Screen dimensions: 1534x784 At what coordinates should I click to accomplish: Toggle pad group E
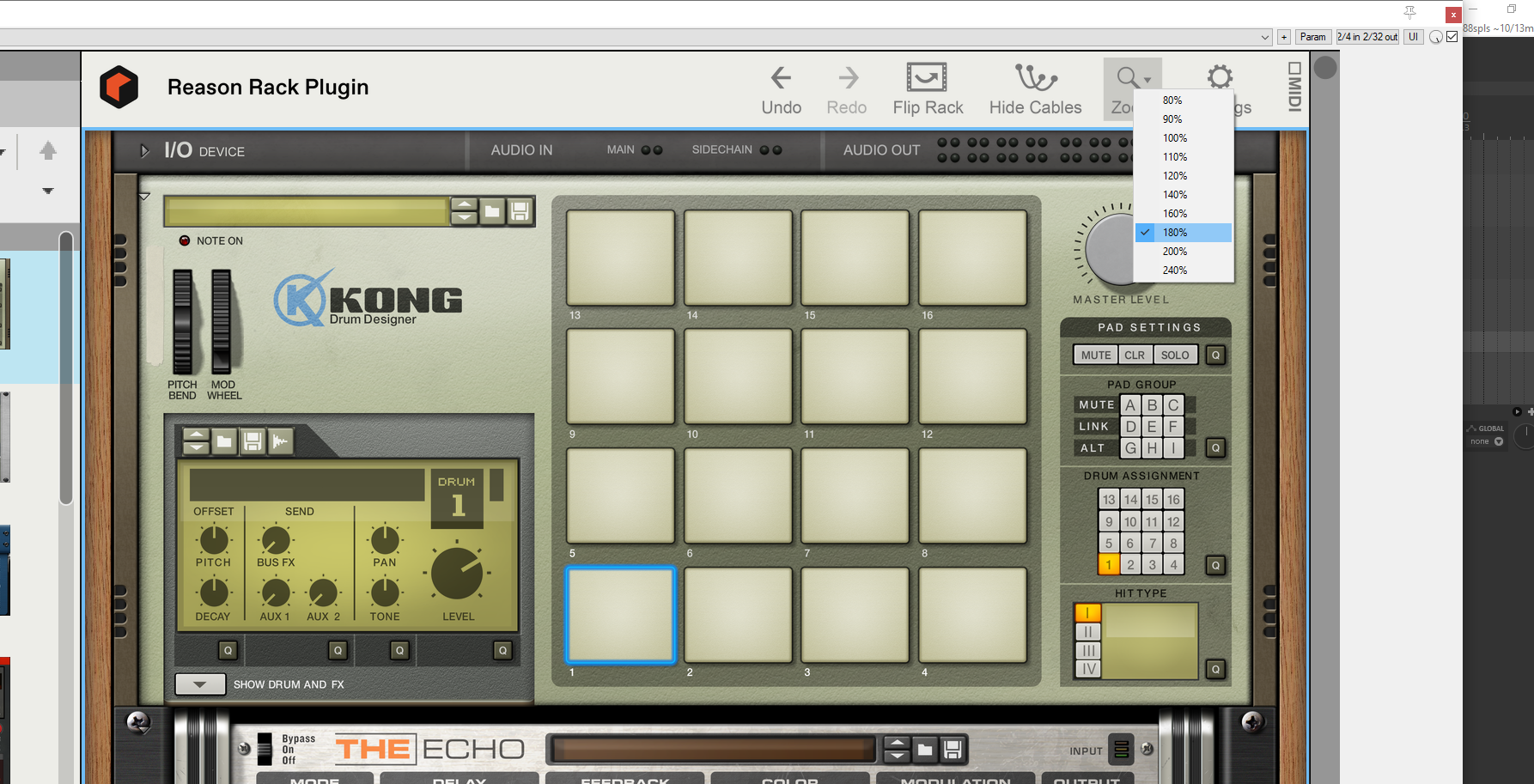pos(1152,426)
